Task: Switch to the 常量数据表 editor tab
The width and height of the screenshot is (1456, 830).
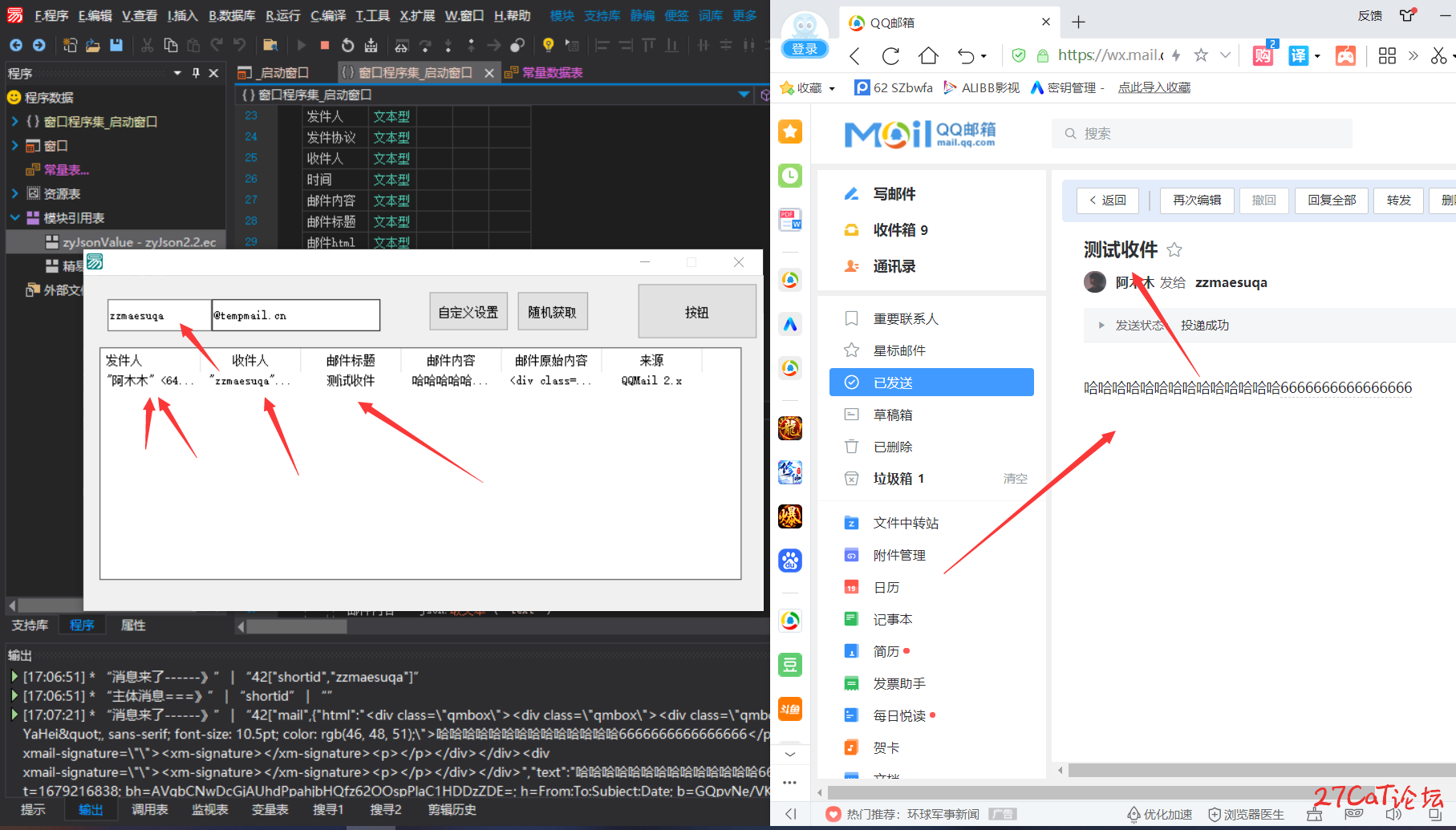Action: click(544, 73)
